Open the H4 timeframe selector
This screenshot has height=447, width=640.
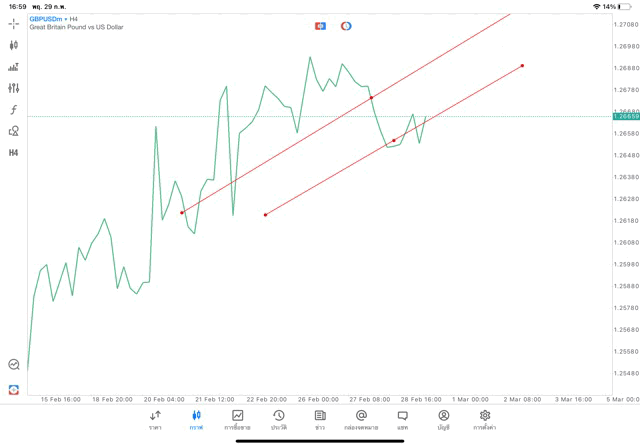click(x=13, y=153)
